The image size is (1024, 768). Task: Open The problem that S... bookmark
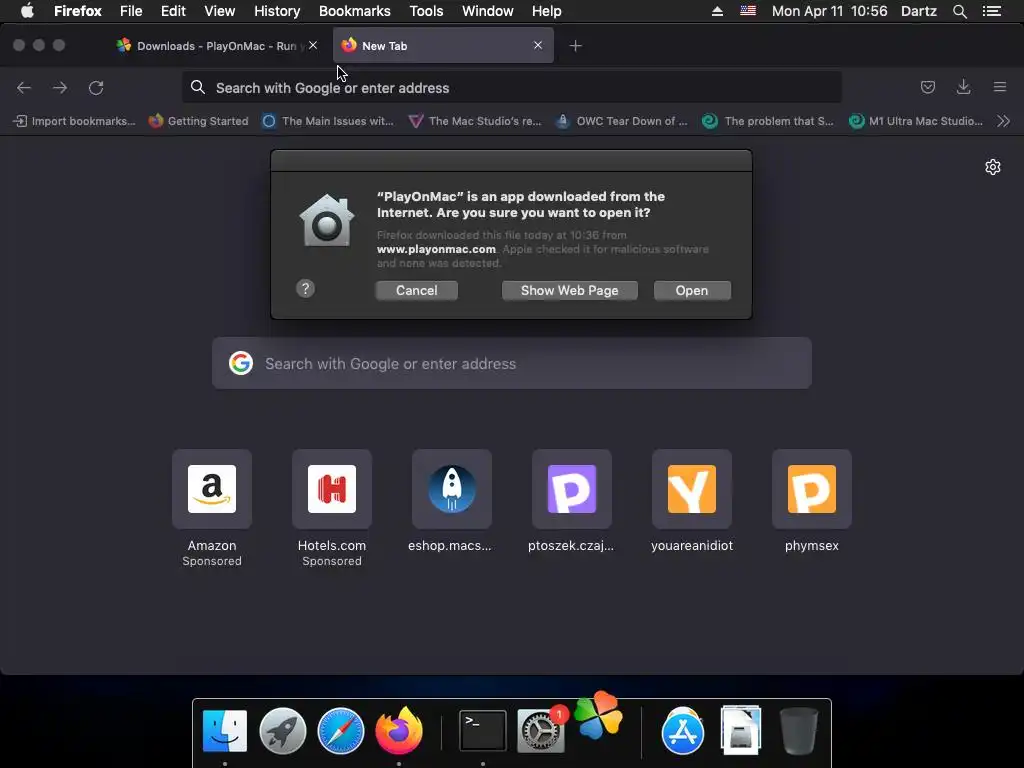(x=768, y=121)
